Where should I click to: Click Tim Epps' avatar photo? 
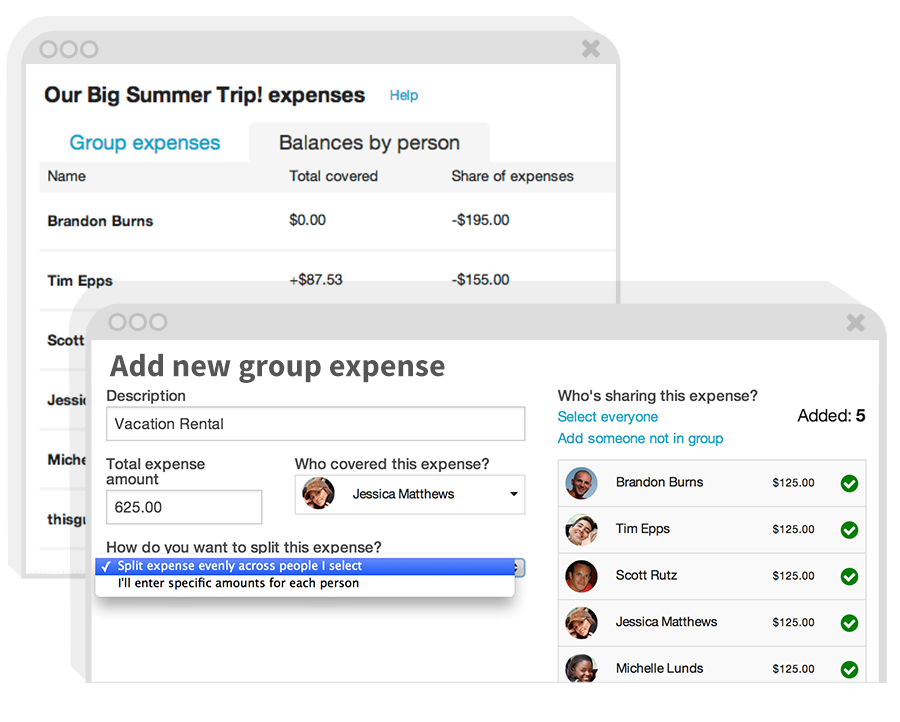(581, 529)
